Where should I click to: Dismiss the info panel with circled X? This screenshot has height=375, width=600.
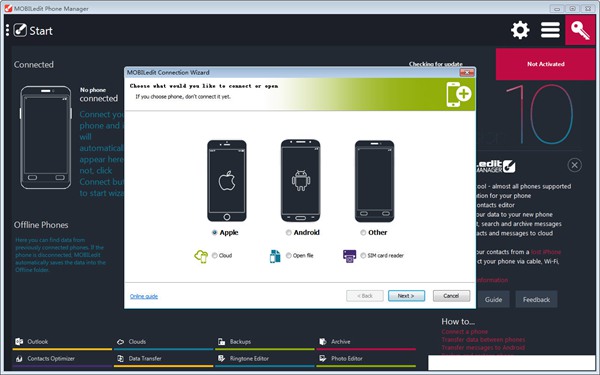[574, 165]
